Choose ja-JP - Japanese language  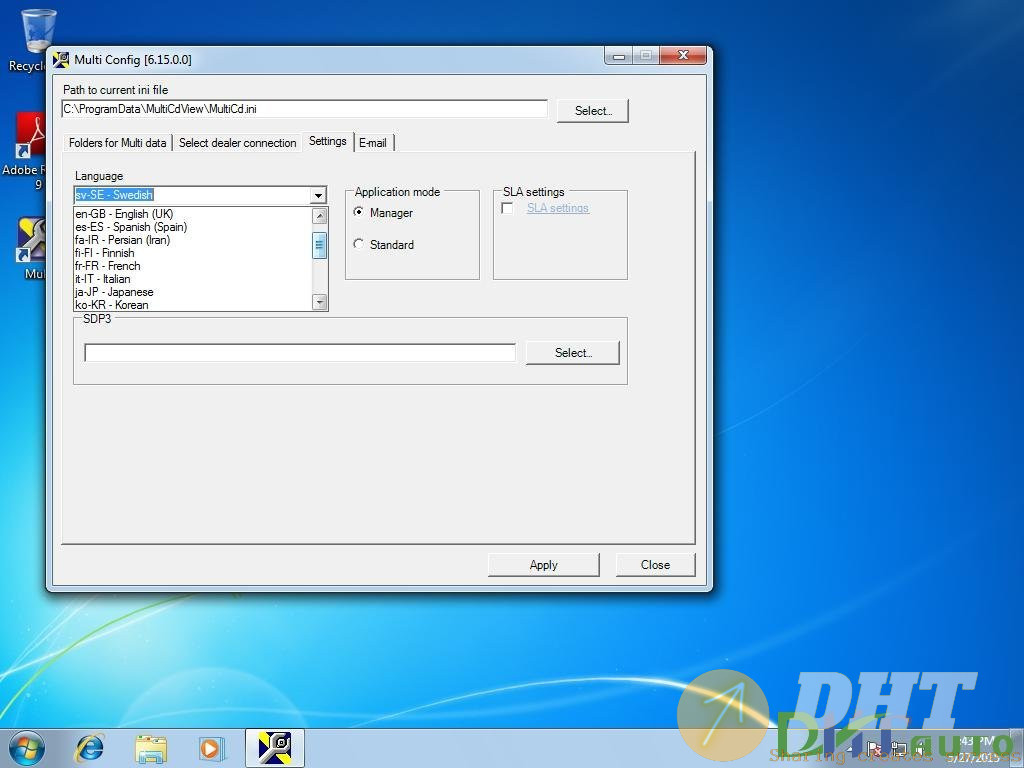(x=193, y=292)
